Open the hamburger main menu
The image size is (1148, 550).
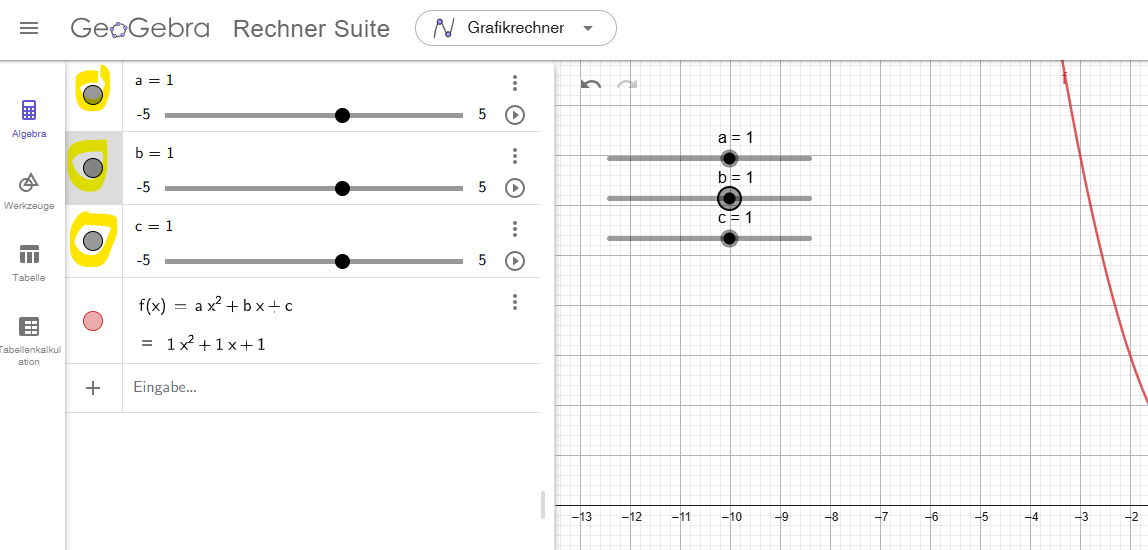[29, 28]
